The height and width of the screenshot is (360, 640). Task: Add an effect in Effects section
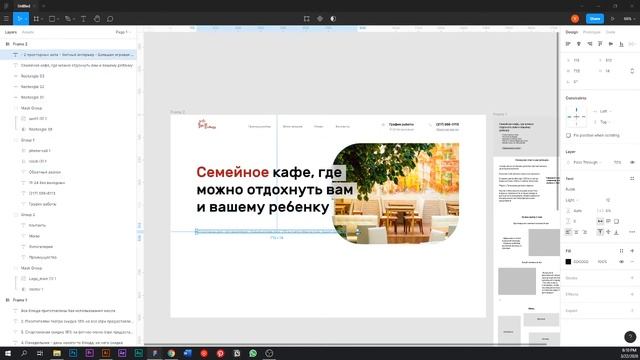[632, 294]
